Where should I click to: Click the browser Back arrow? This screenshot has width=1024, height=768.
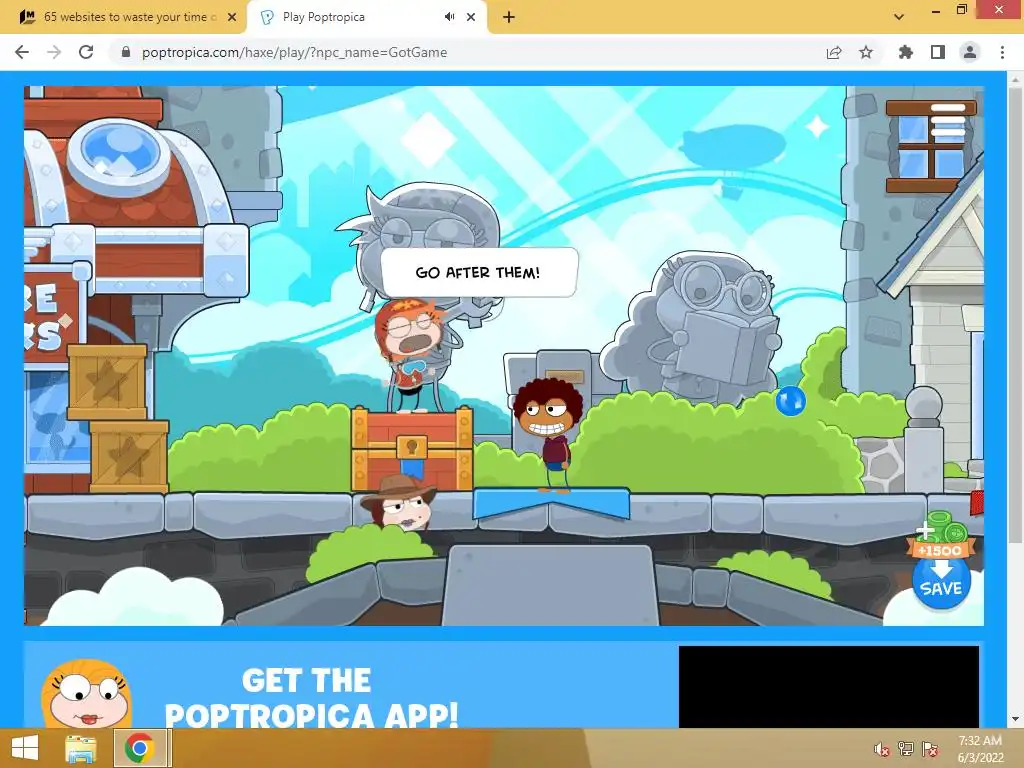tap(22, 52)
